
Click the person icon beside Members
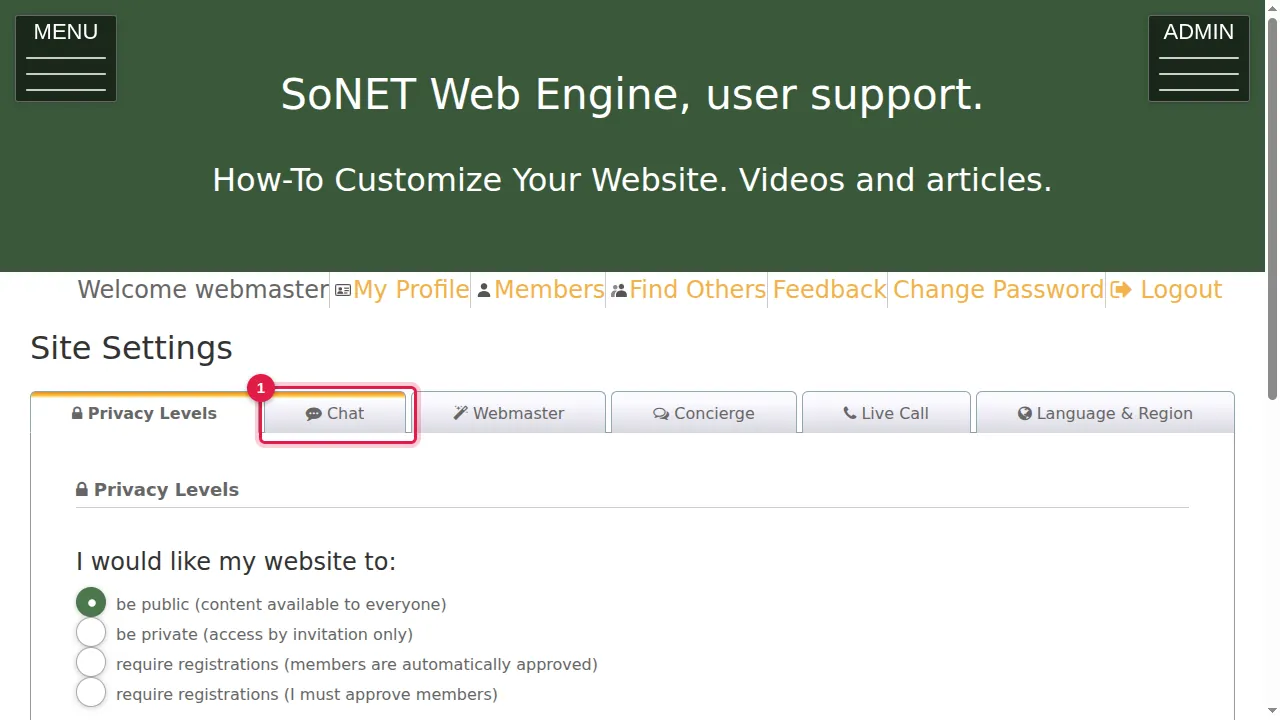(484, 291)
